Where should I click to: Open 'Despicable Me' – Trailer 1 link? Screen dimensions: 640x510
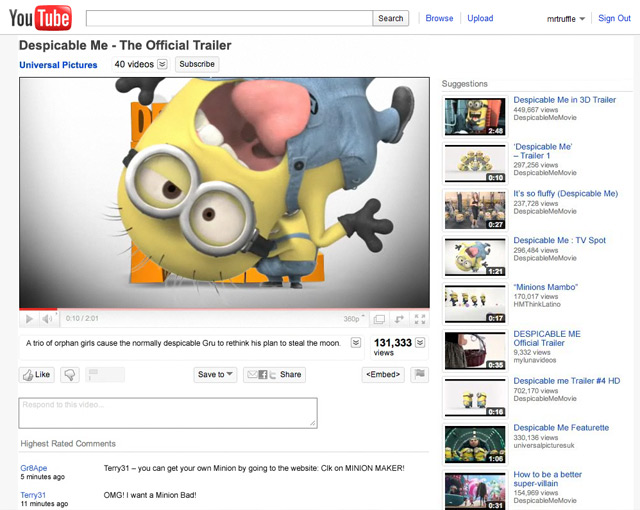pyautogui.click(x=542, y=151)
